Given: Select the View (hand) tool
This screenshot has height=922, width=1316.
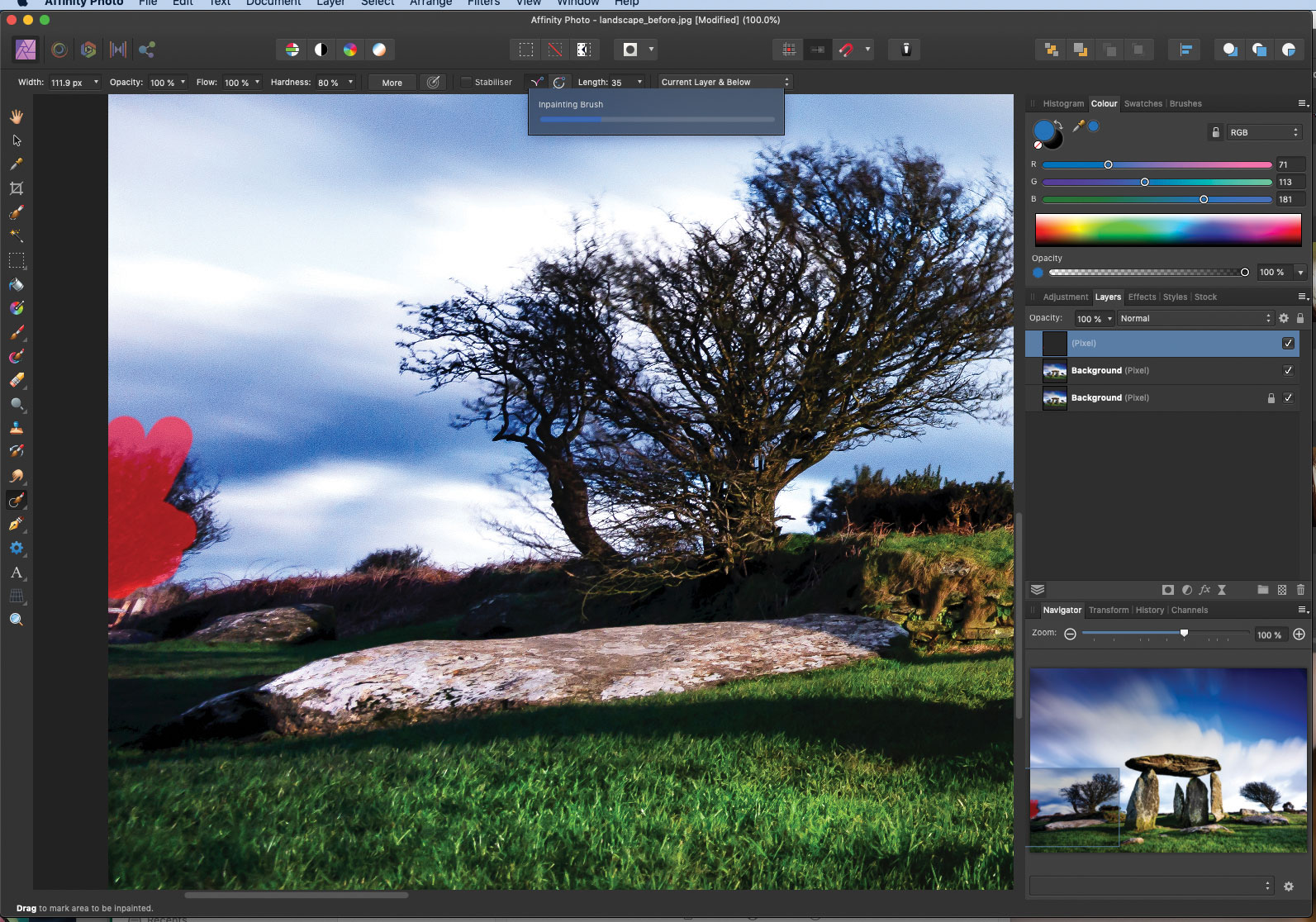Looking at the screenshot, I should [x=16, y=116].
